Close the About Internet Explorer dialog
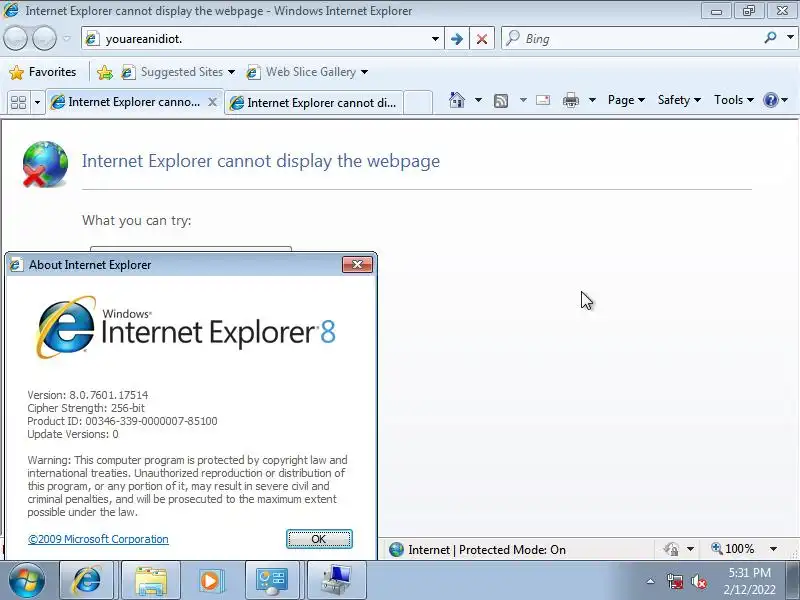800x600 pixels. click(357, 264)
